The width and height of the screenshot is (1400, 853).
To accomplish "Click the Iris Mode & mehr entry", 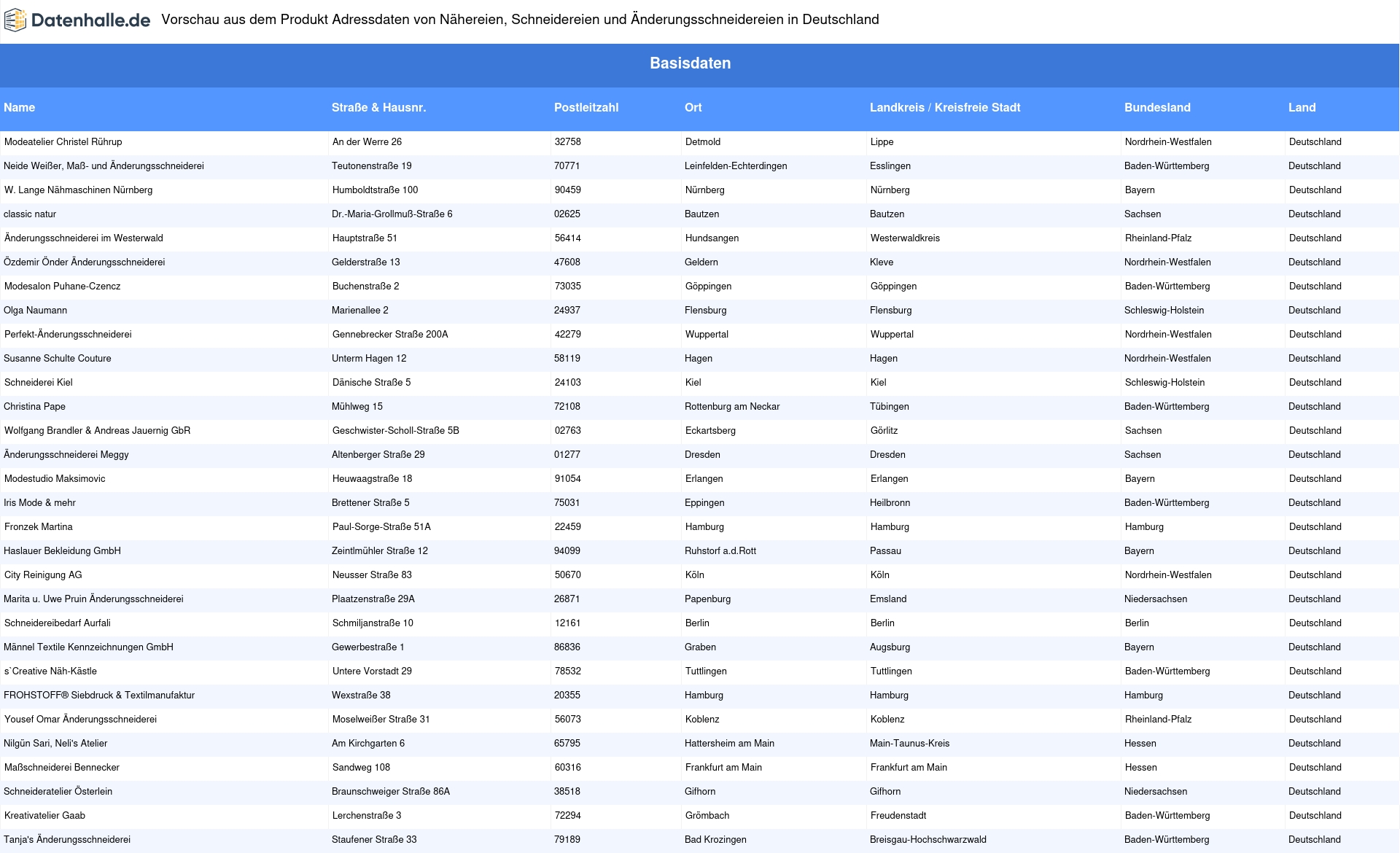I will [x=40, y=502].
